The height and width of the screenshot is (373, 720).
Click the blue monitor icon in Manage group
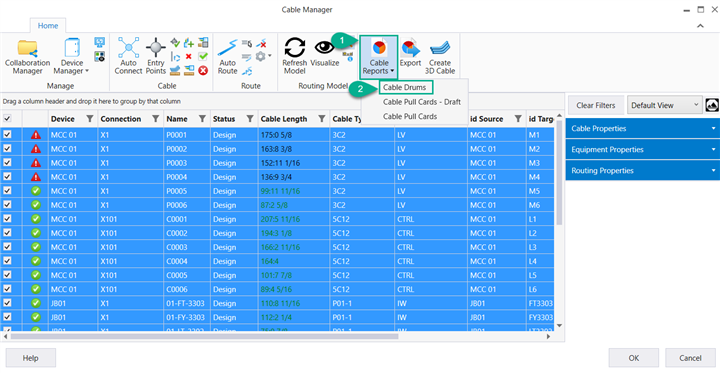pos(99,42)
